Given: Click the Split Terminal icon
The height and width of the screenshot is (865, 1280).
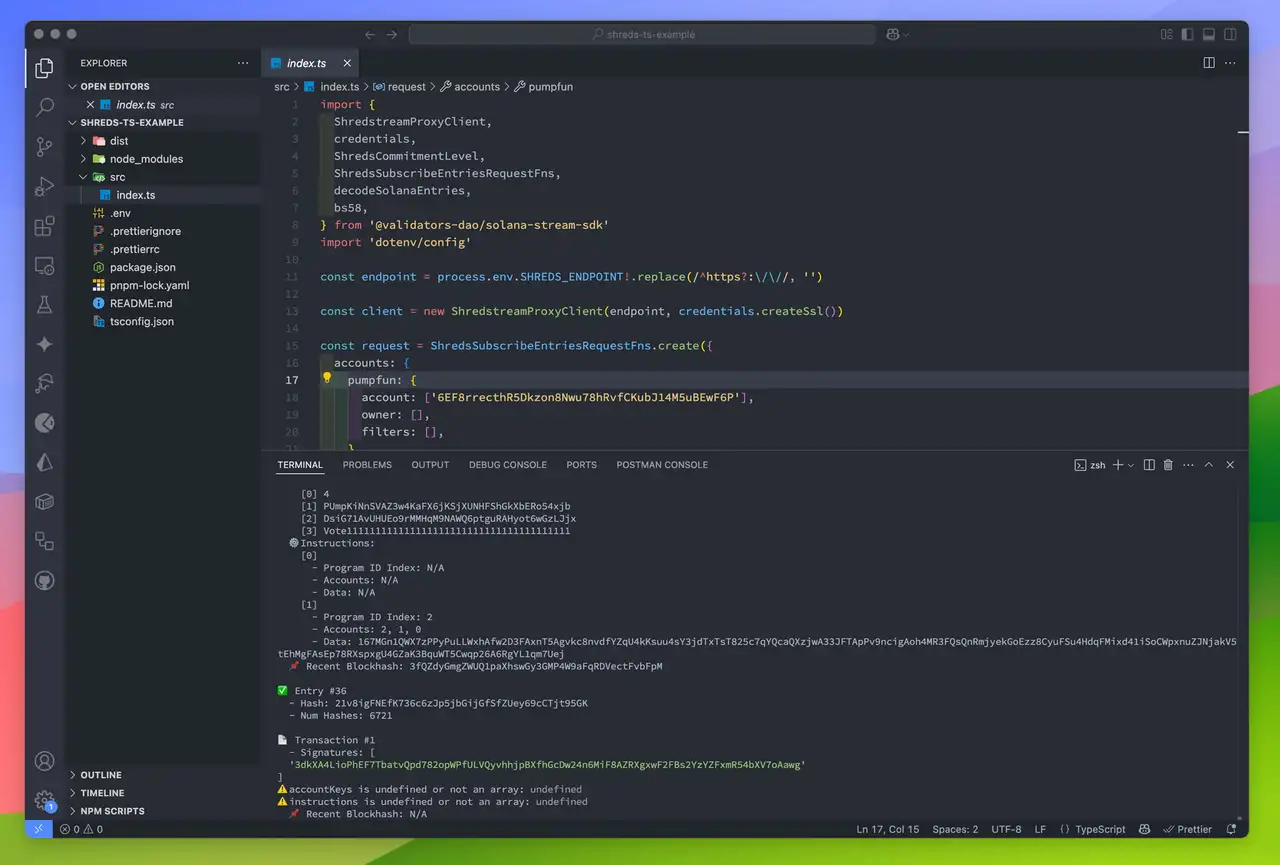Looking at the screenshot, I should click(1147, 464).
